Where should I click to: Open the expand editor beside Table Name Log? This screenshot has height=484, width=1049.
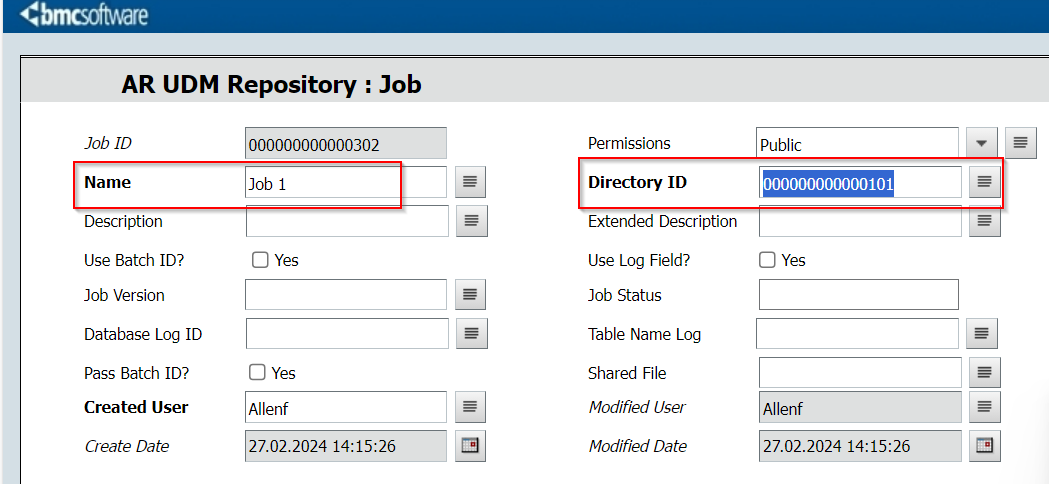(981, 333)
